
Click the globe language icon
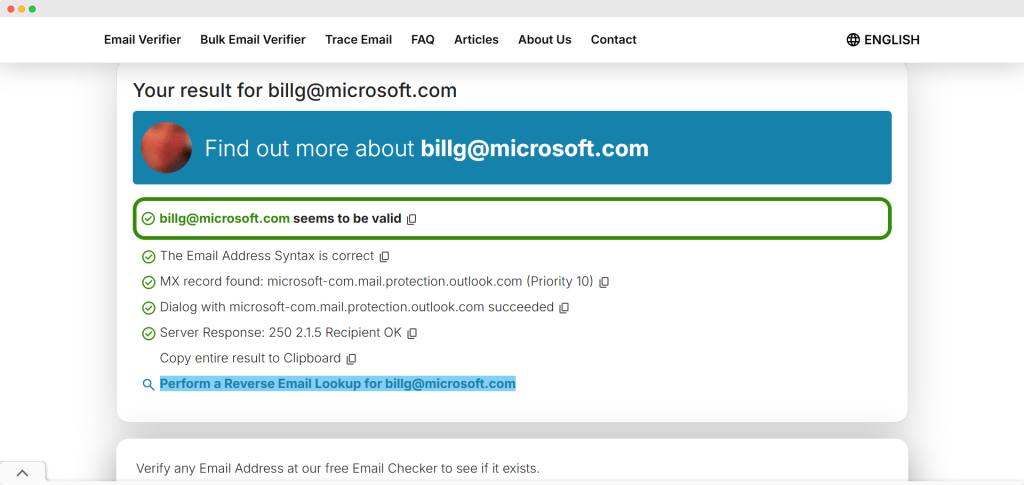pos(853,40)
